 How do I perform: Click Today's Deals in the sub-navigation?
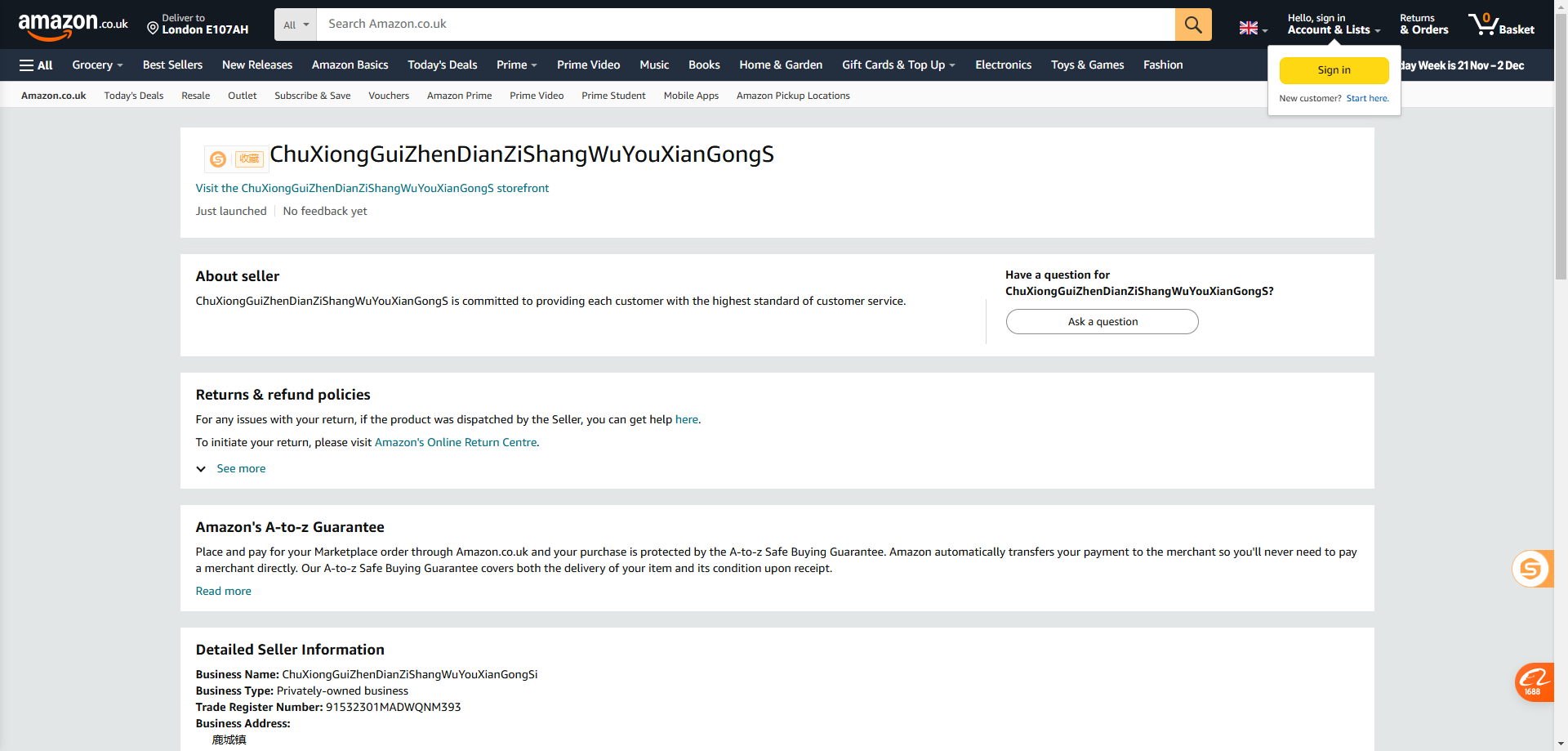pos(134,96)
